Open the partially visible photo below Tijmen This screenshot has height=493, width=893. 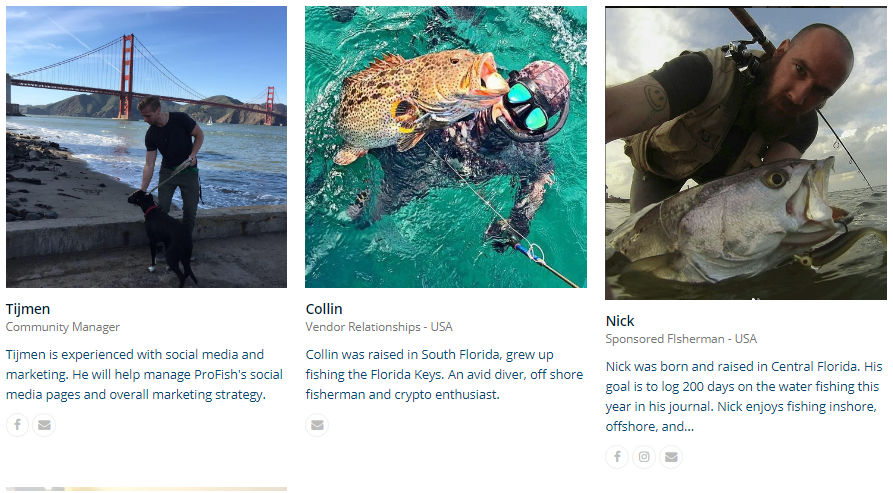[x=146, y=489]
